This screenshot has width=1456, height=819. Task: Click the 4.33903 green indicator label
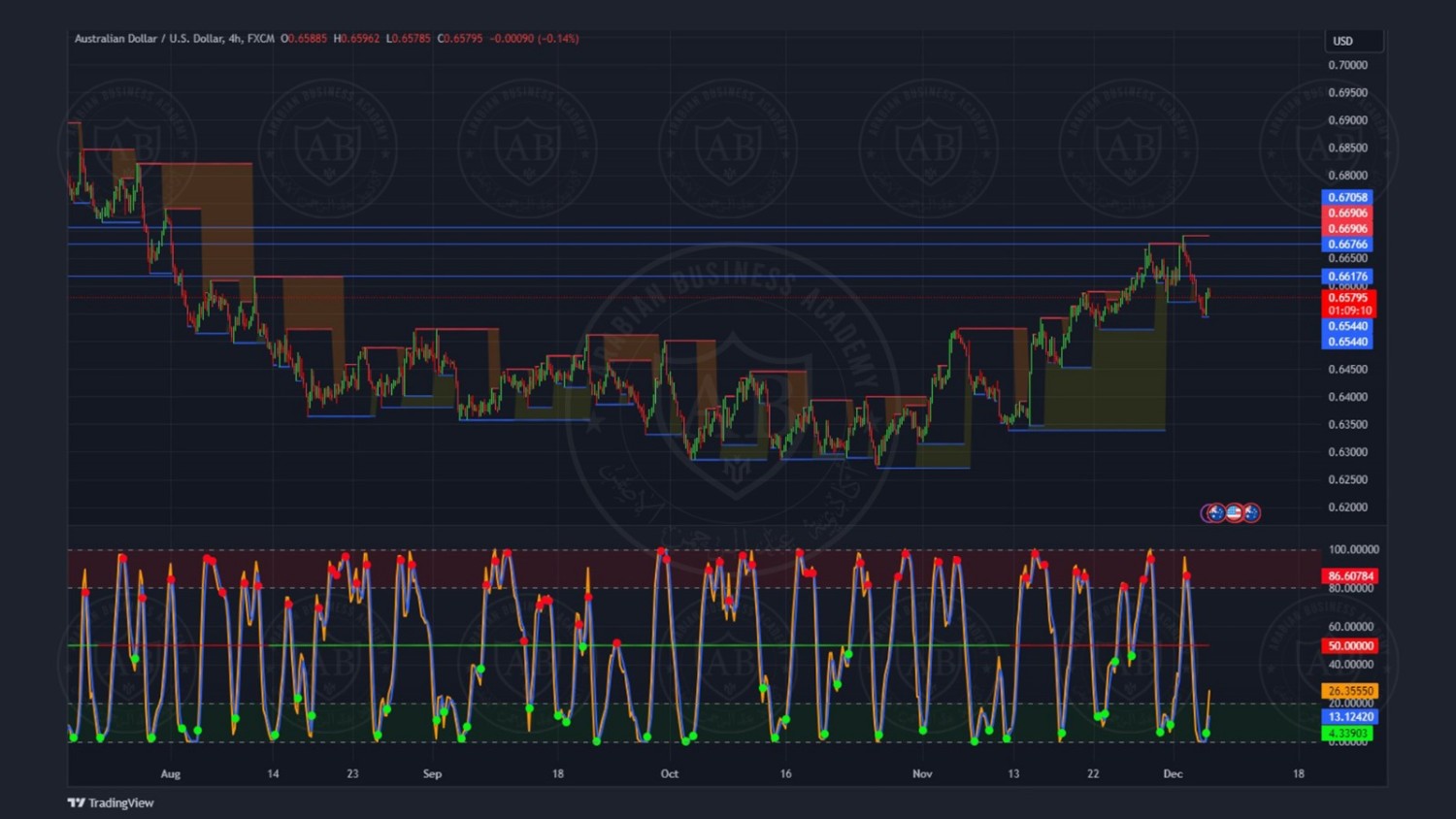click(1347, 734)
